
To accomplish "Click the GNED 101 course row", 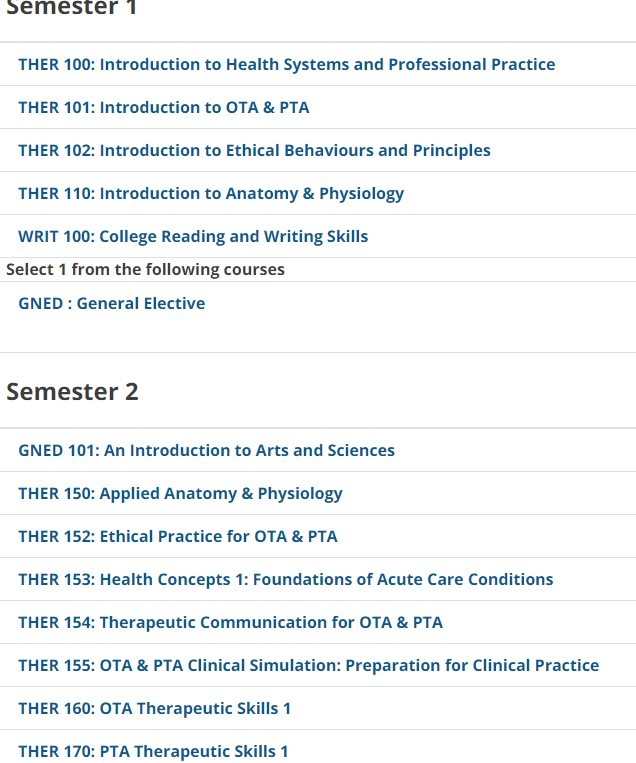I will click(x=318, y=450).
